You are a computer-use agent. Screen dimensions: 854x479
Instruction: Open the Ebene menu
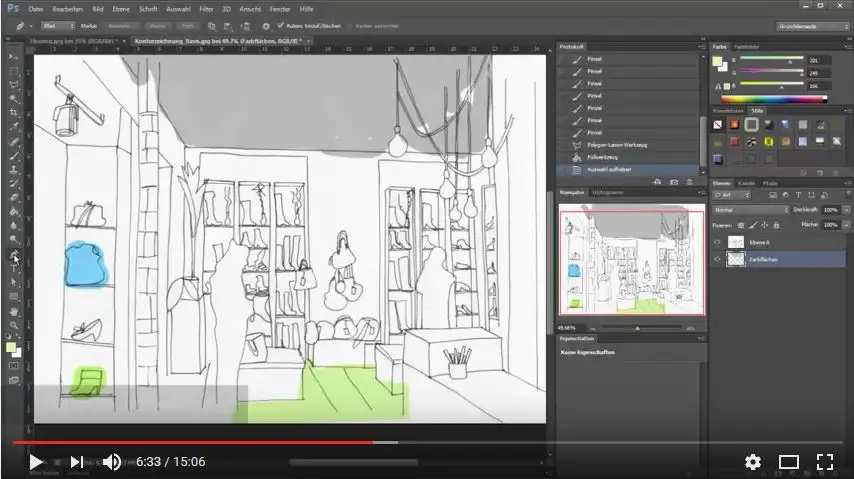click(121, 9)
